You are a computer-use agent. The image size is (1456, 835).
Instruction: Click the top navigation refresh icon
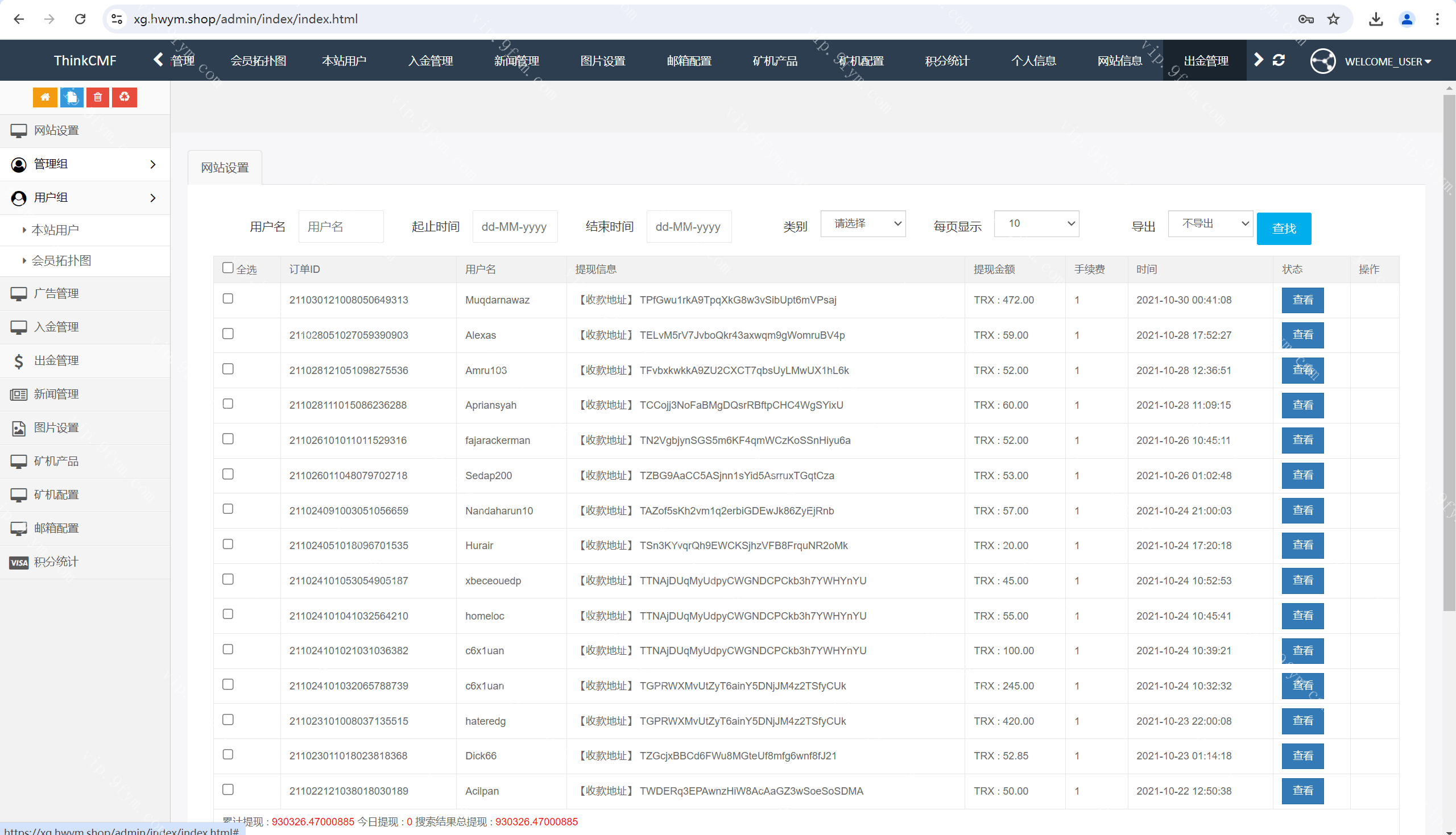click(1279, 60)
